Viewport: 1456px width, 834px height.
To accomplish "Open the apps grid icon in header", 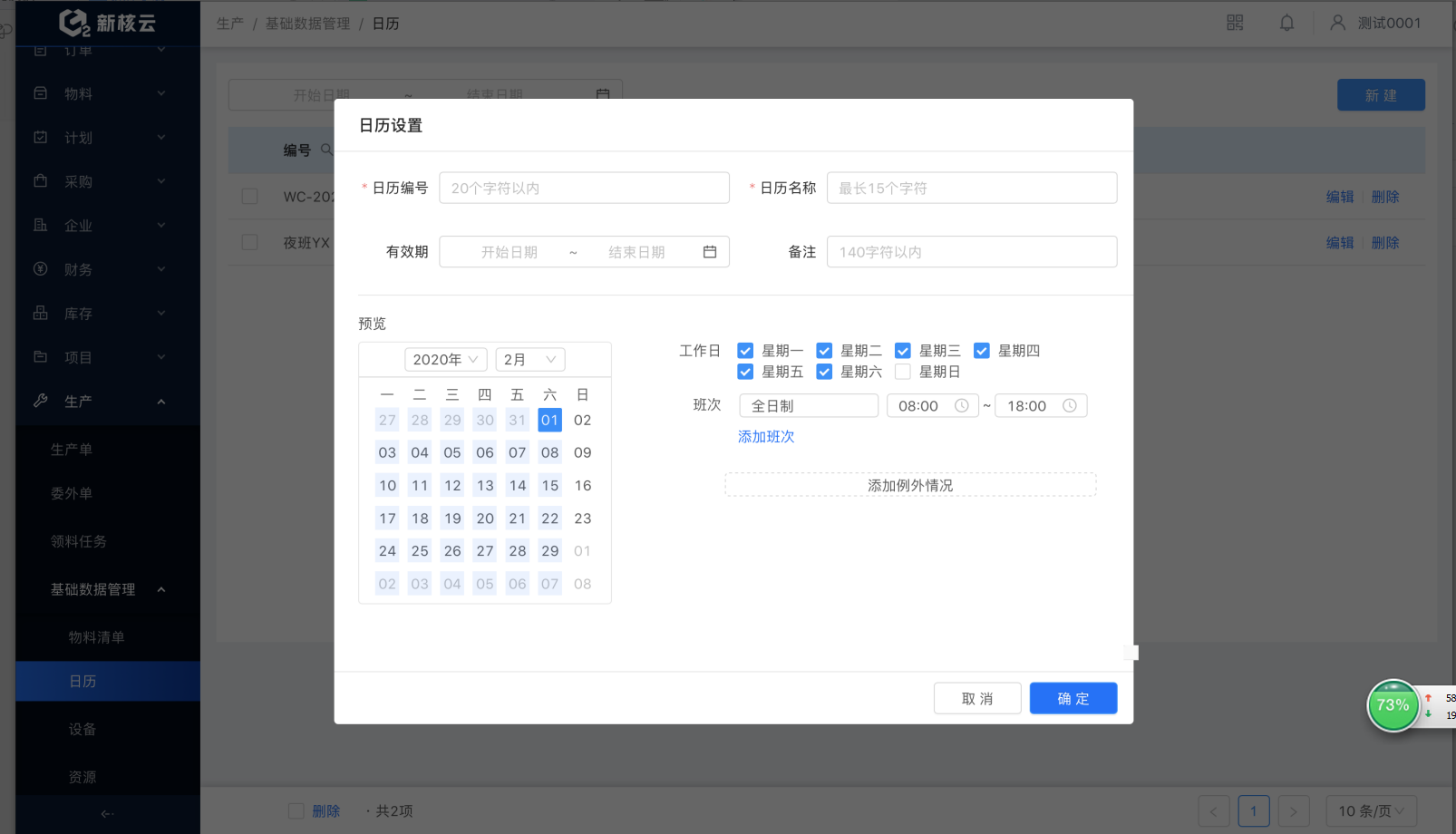I will [1235, 23].
